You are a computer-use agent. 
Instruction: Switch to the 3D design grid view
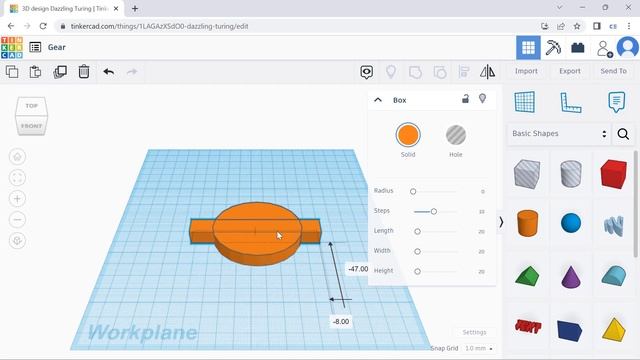528,48
